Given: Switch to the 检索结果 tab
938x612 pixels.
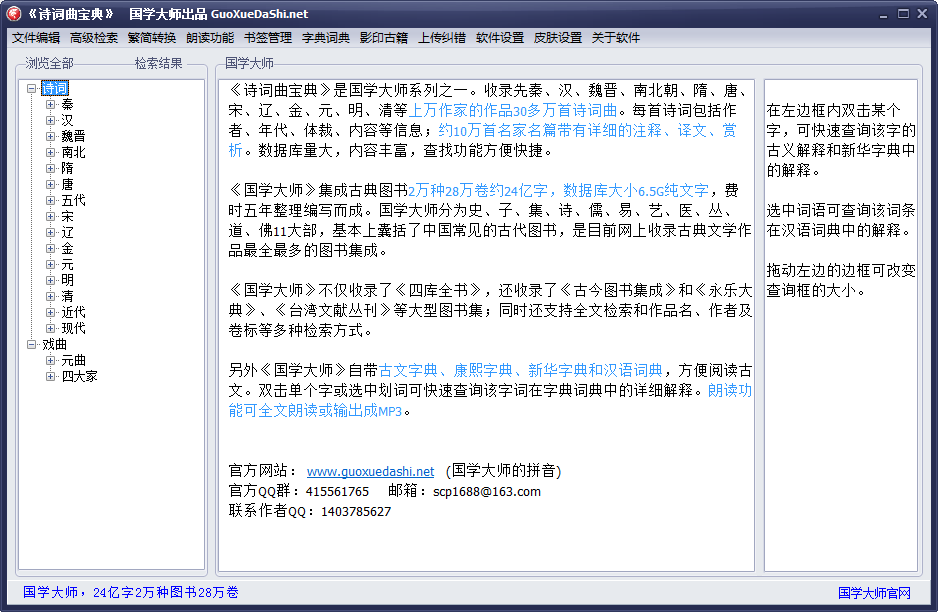Looking at the screenshot, I should [159, 63].
